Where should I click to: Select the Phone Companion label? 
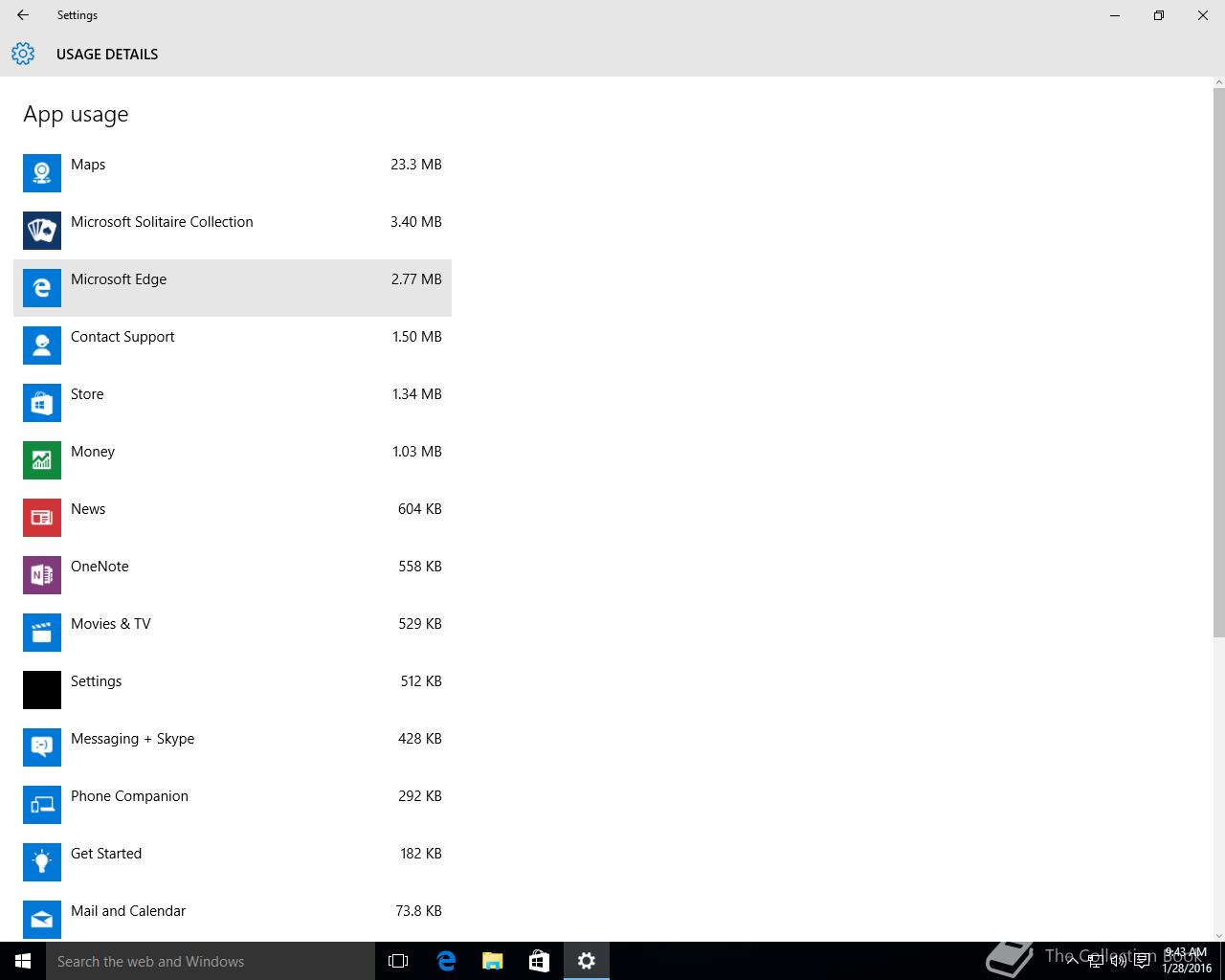[129, 796]
